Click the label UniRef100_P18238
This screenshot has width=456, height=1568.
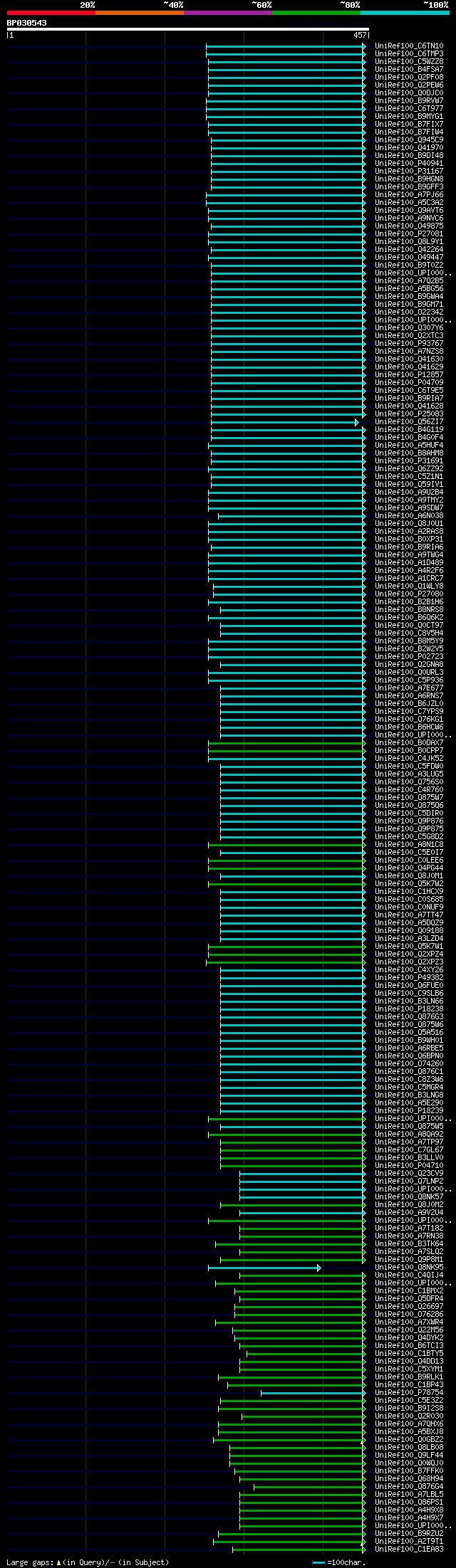[409, 1009]
